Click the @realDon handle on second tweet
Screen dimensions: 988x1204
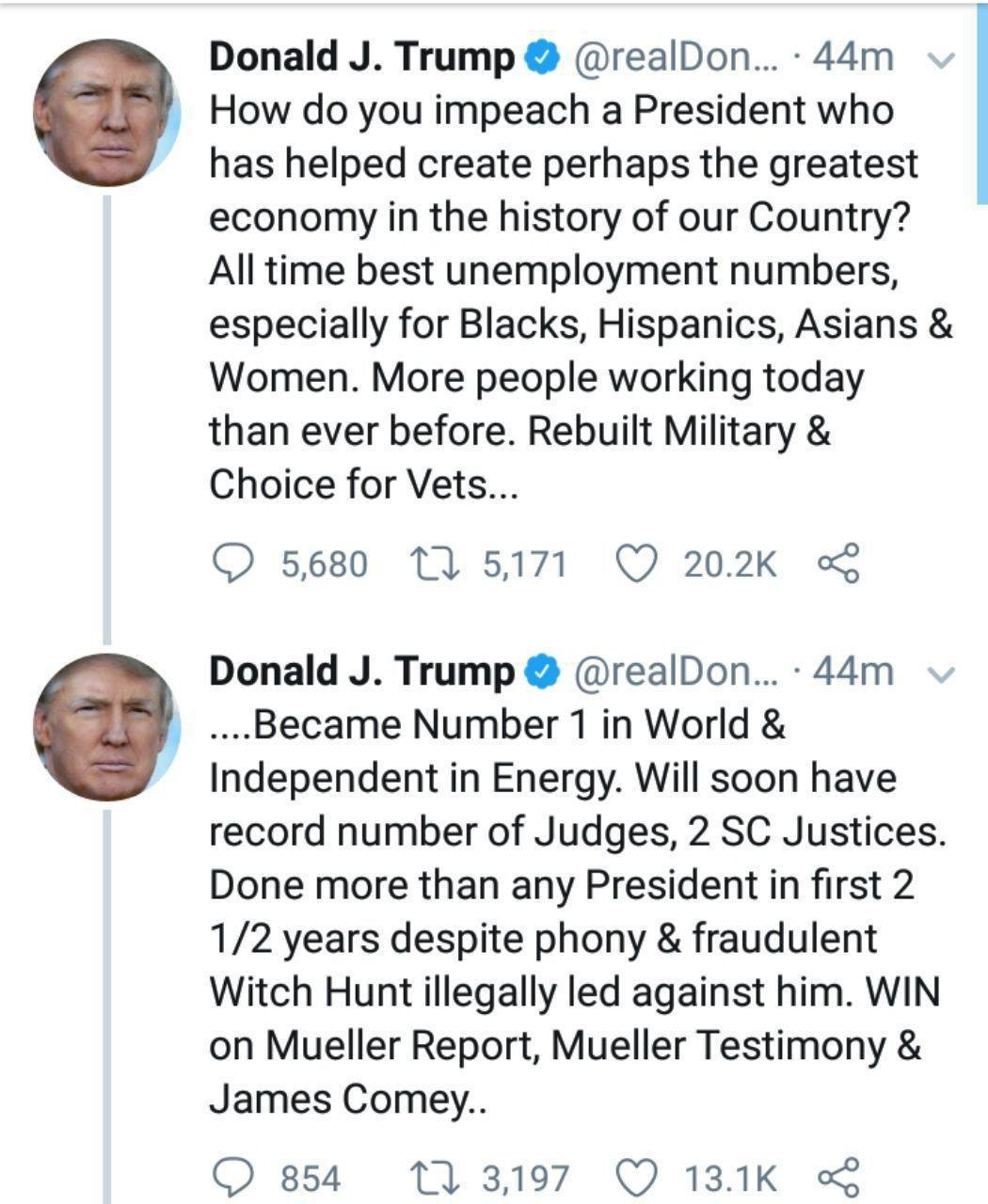click(x=676, y=672)
